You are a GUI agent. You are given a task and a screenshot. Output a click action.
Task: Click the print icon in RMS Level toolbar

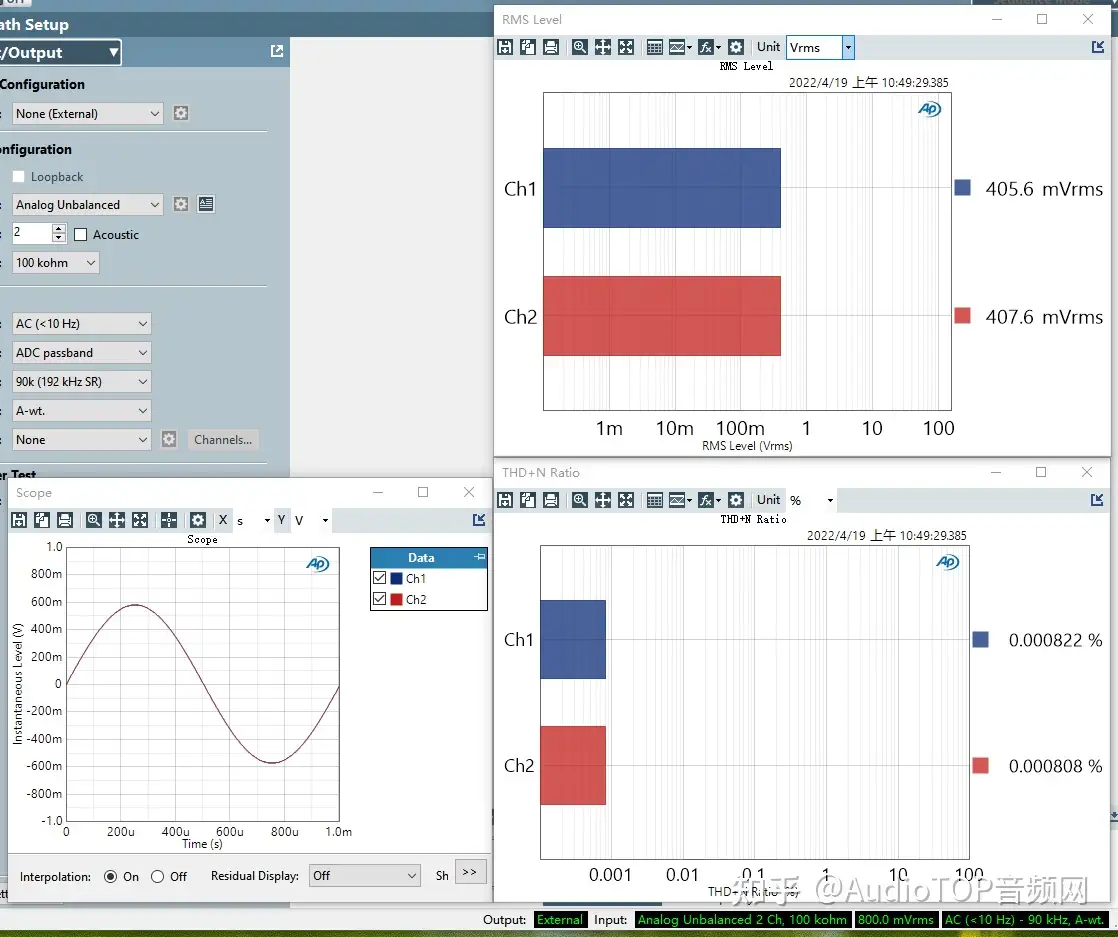[551, 47]
